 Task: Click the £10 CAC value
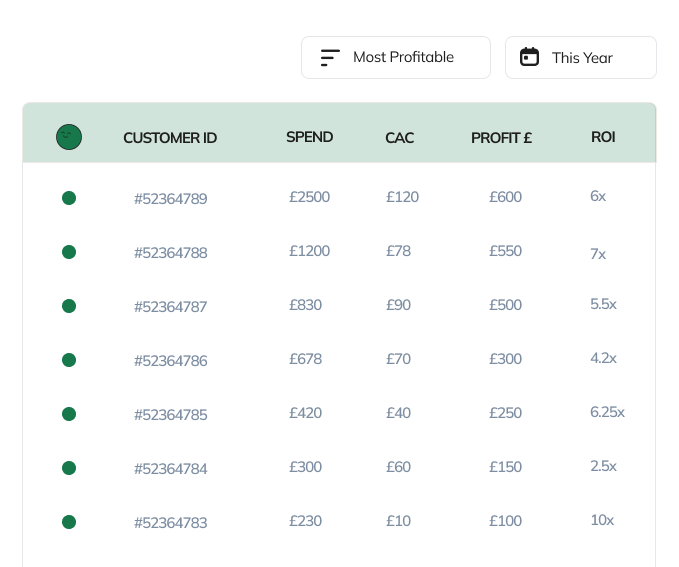coord(398,521)
